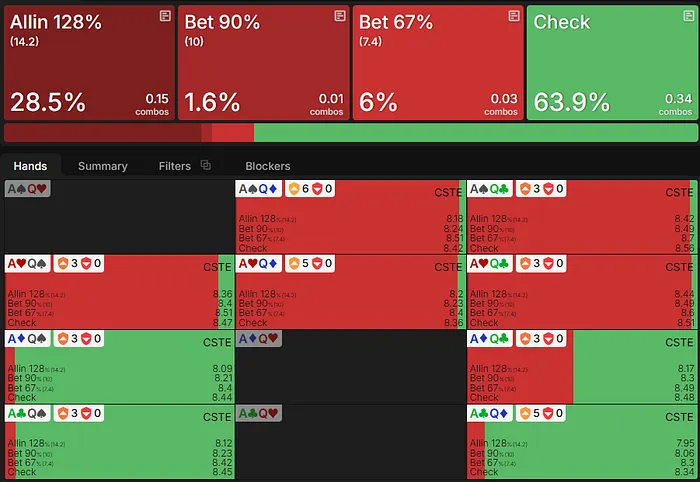Click the orange badge icon in A♣Q♦ cell
Viewport: 700px width, 482px height.
[x=525, y=413]
